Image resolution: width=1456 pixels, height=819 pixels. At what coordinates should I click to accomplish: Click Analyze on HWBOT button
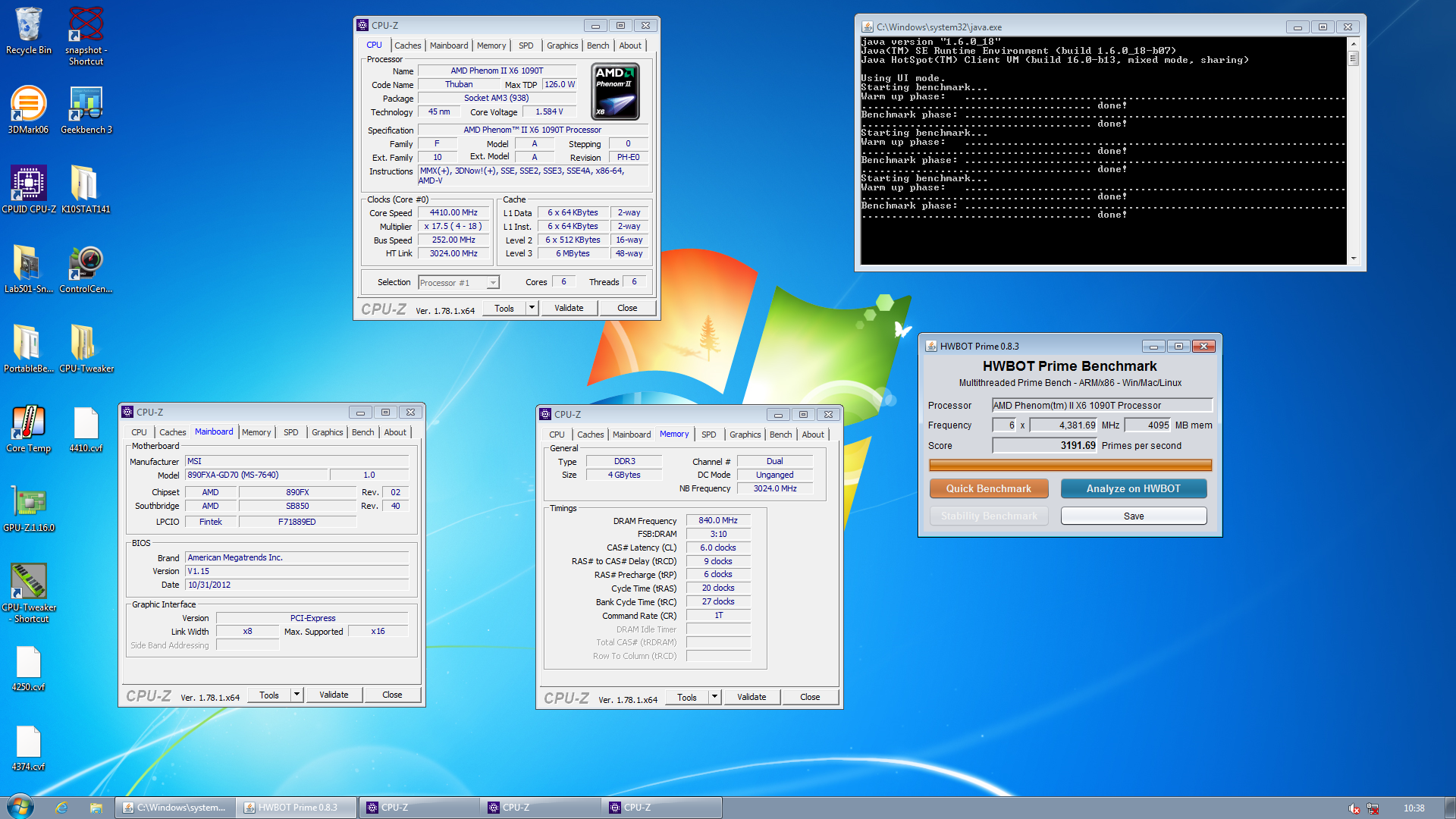tap(1134, 488)
